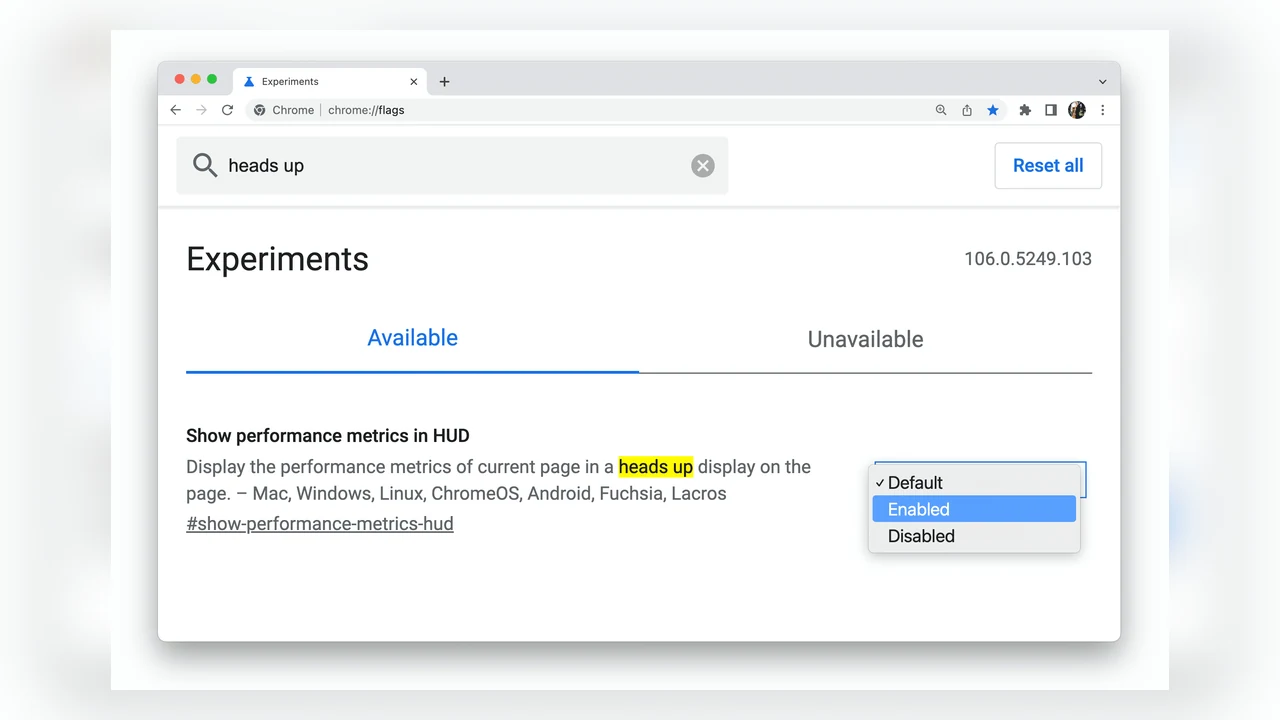Open the #show-performance-metrics-hud link
The image size is (1280, 720).
click(320, 523)
